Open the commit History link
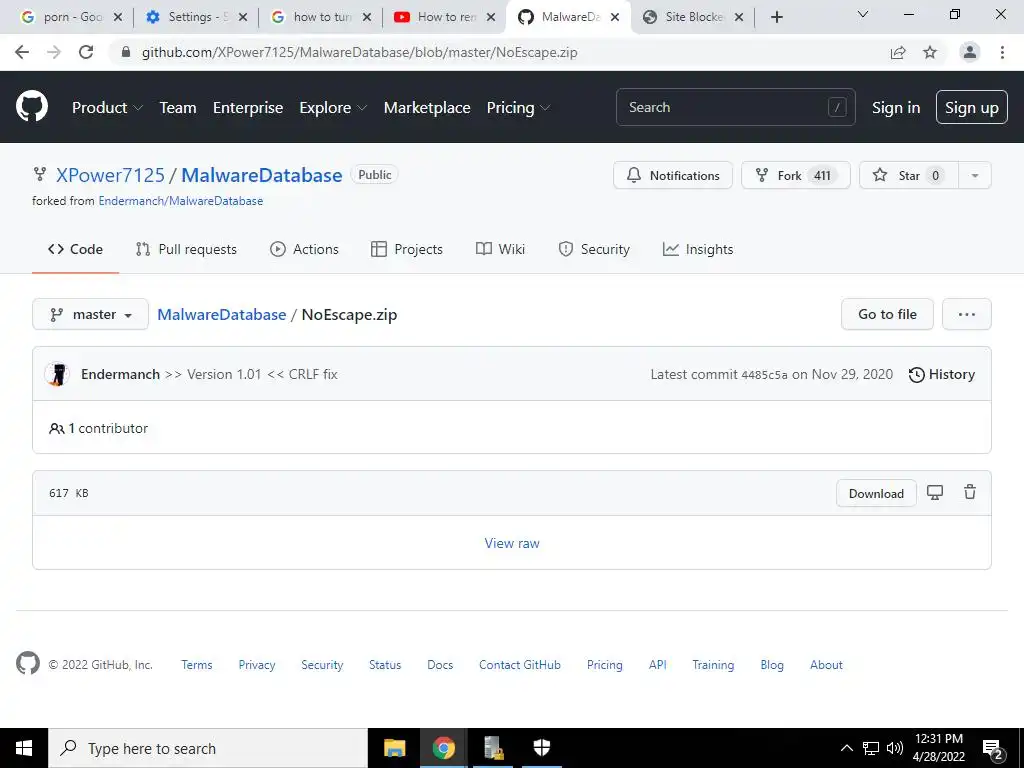The image size is (1024, 768). pos(942,374)
